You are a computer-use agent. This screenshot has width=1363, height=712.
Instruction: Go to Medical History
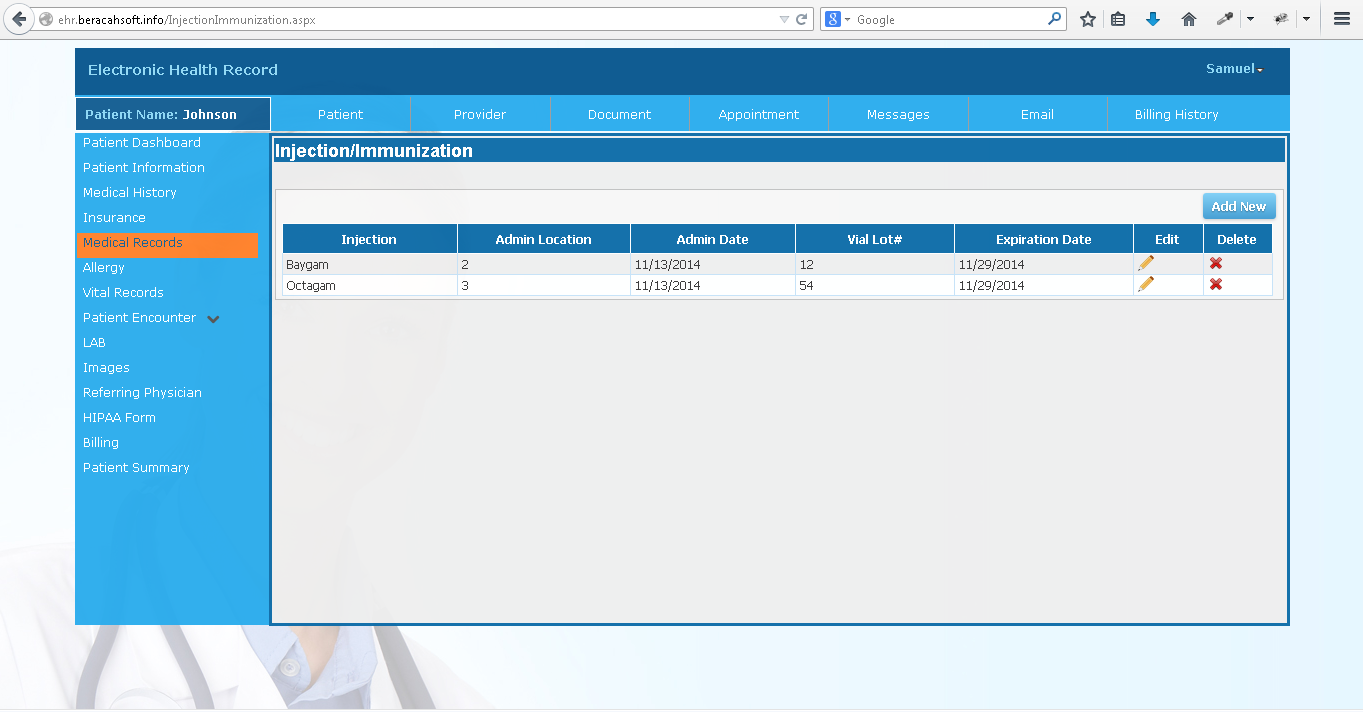(130, 193)
